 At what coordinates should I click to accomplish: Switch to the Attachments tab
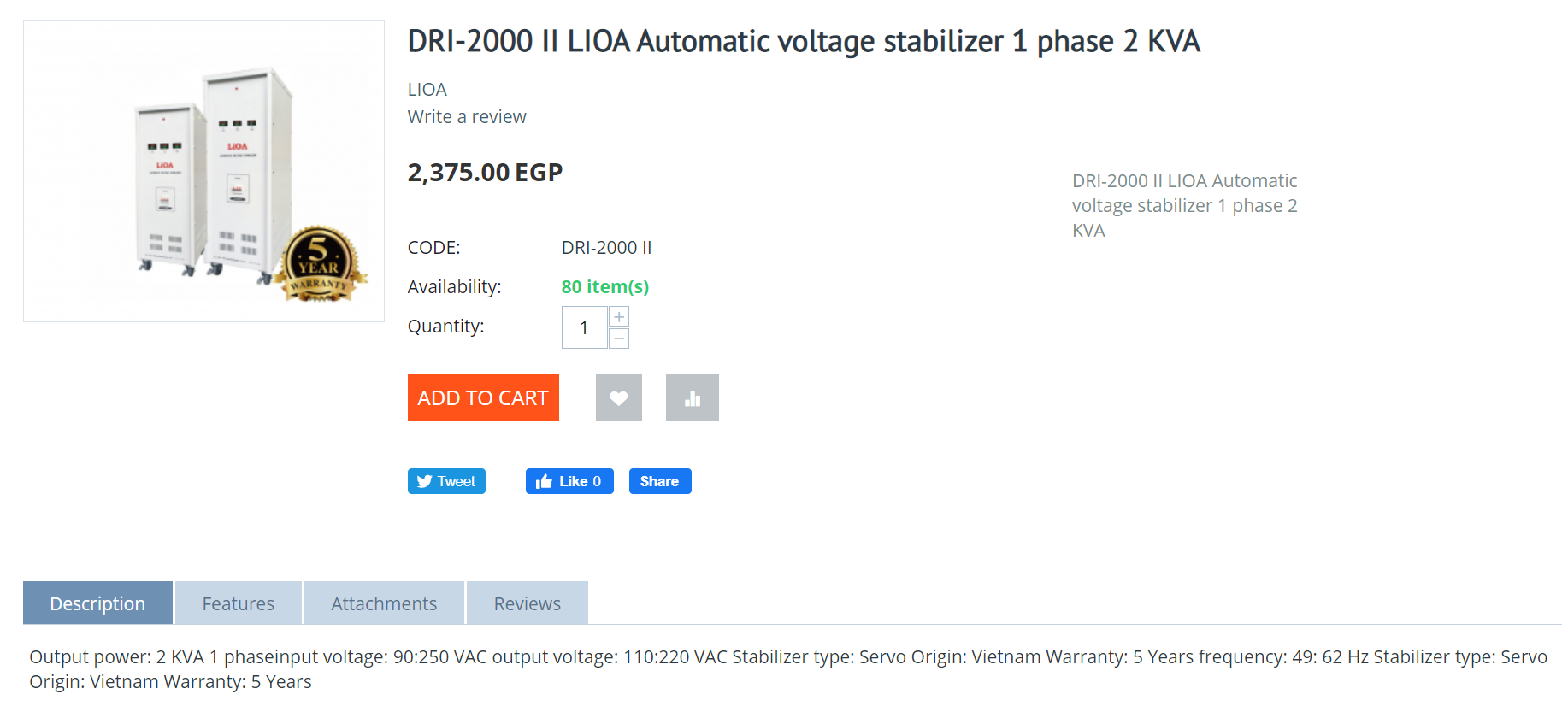coord(384,603)
